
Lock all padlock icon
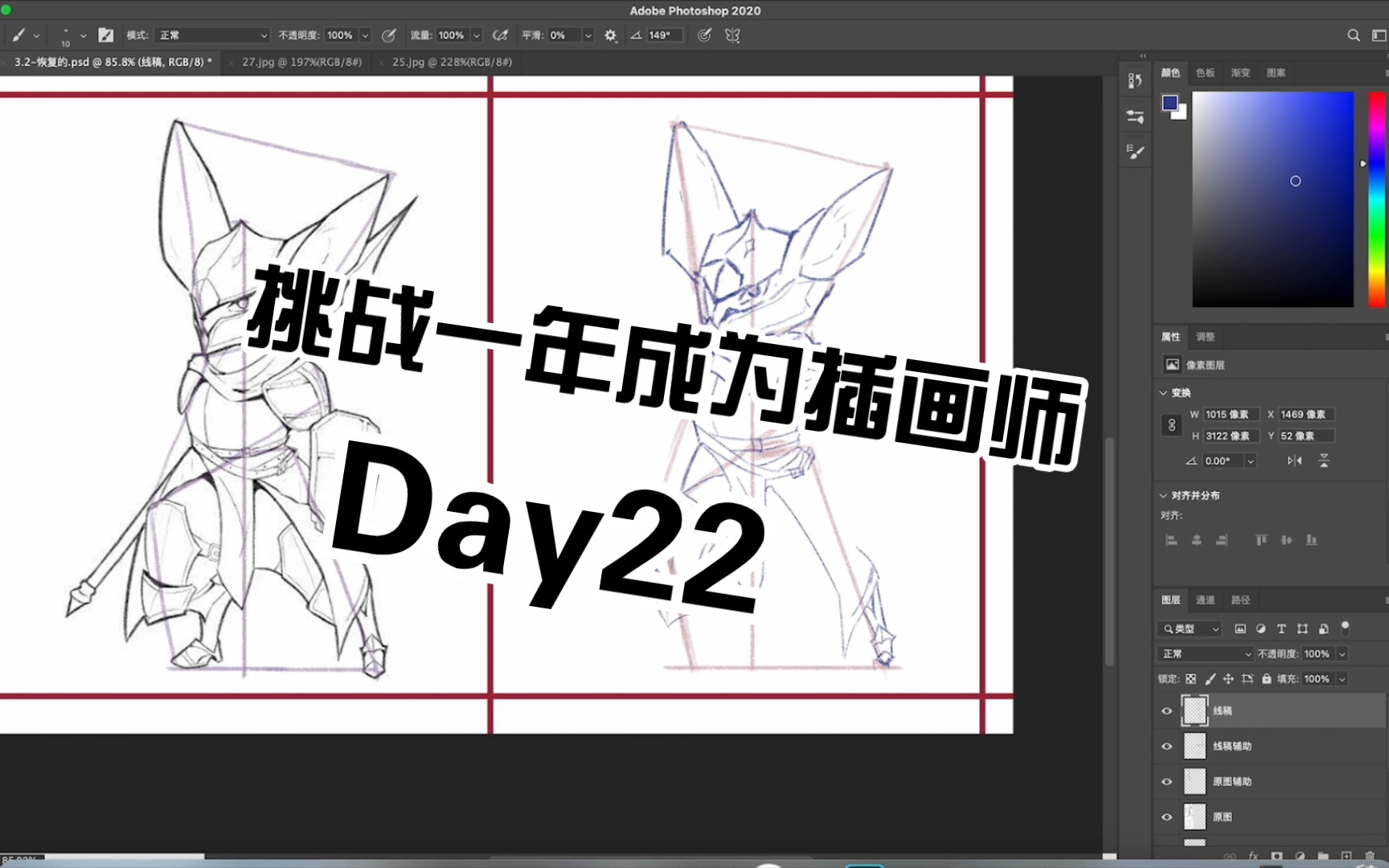click(x=1267, y=679)
